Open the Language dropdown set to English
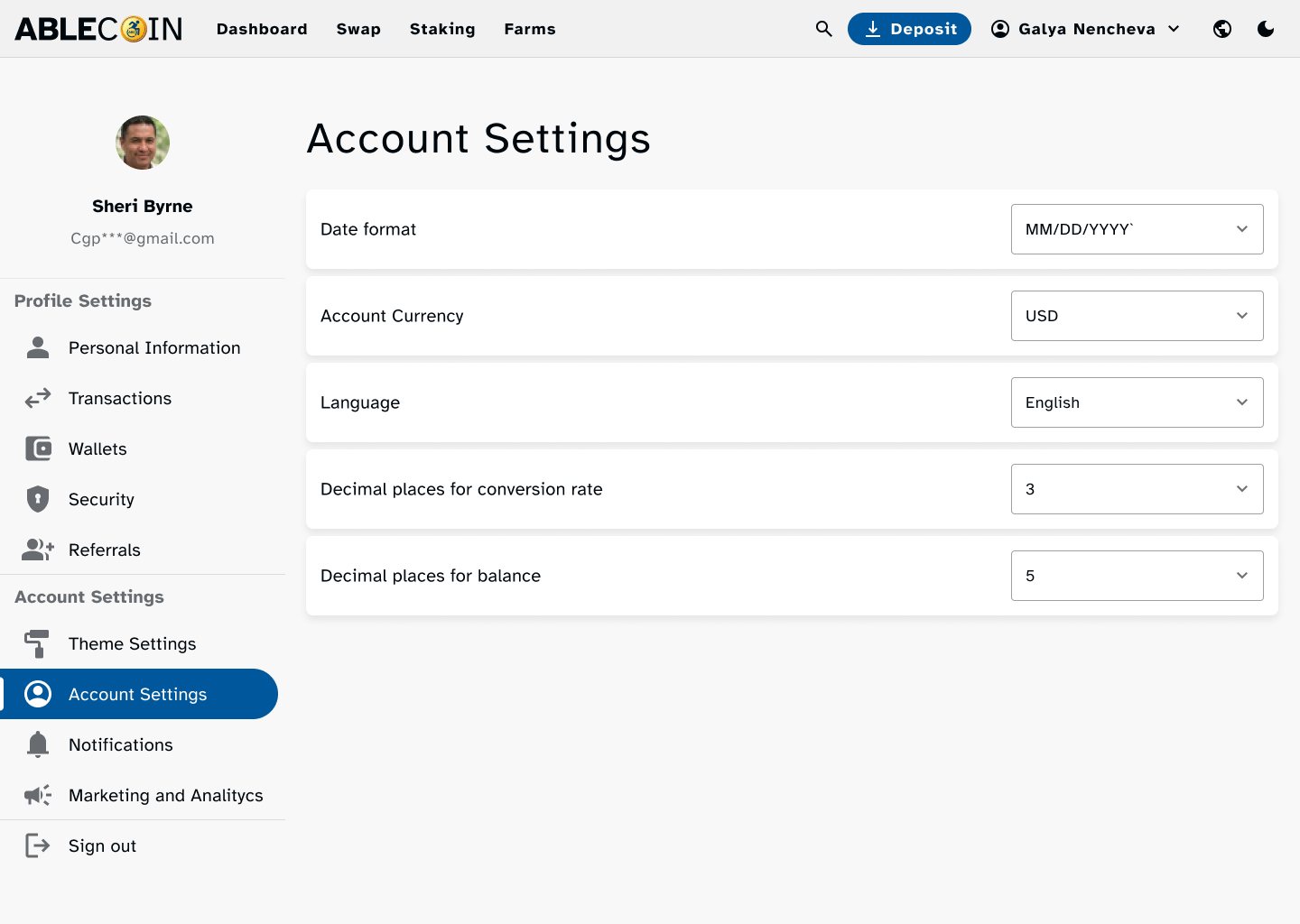The width and height of the screenshot is (1300, 924). click(x=1137, y=402)
